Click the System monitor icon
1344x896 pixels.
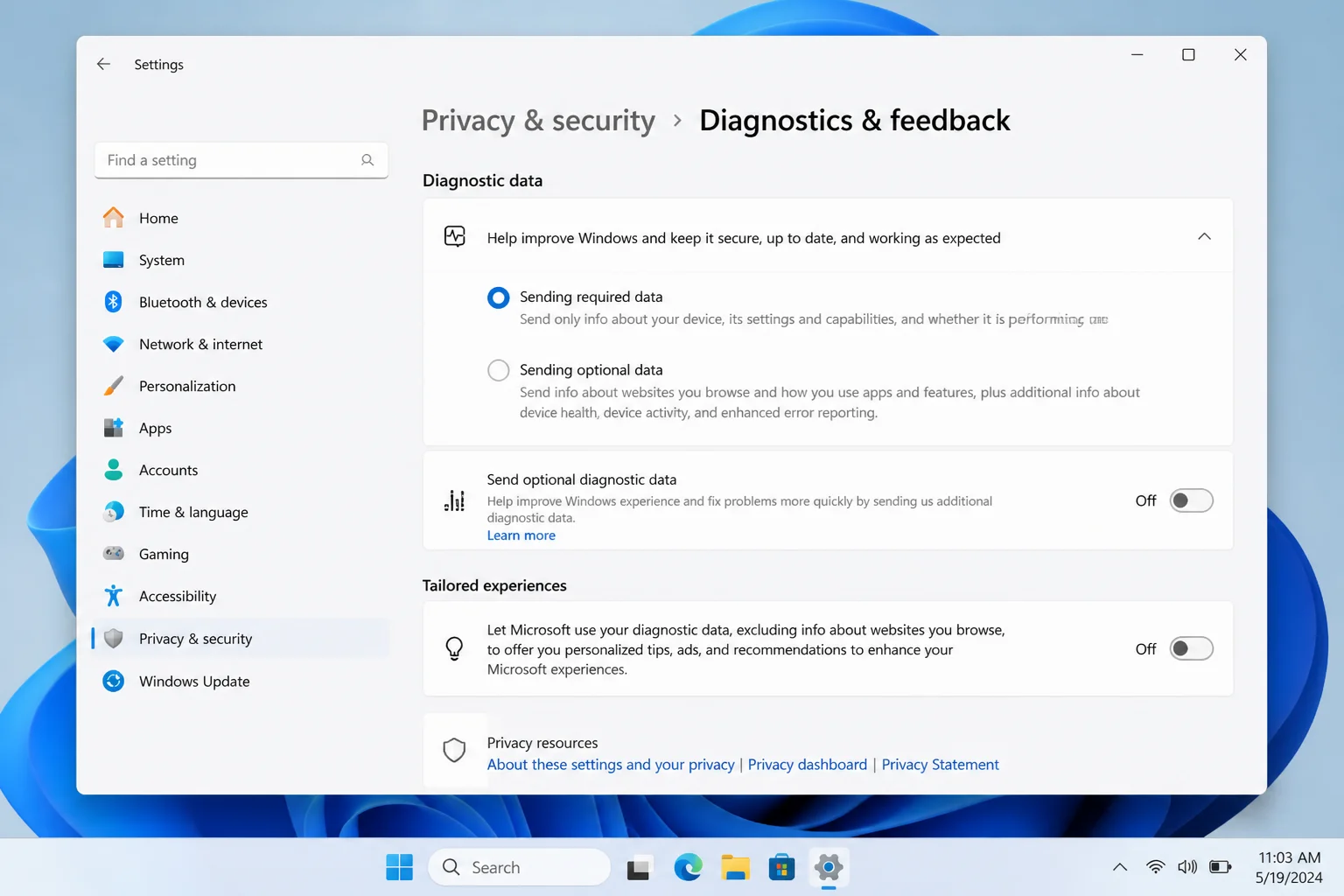point(113,260)
